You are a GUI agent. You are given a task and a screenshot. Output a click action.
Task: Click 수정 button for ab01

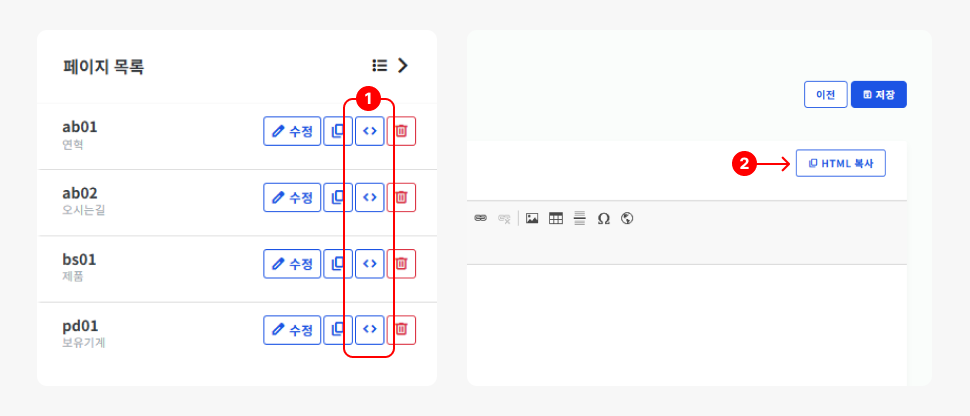click(x=292, y=131)
